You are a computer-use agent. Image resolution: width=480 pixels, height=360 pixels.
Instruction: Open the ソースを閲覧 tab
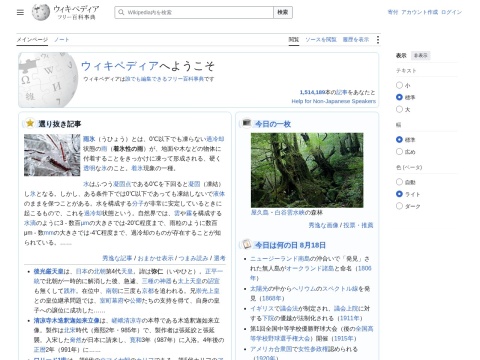321,39
